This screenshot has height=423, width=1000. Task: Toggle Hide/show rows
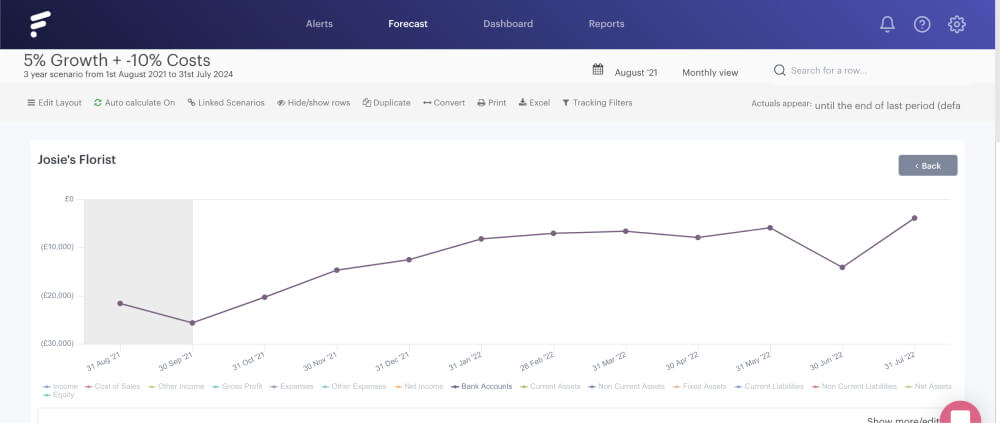click(313, 103)
